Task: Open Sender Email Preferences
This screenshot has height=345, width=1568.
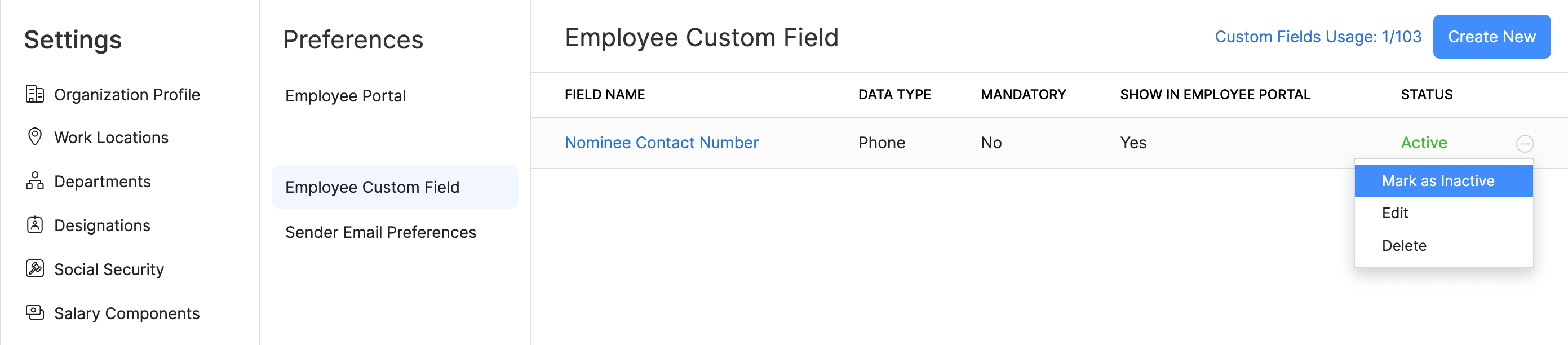Action: coord(380,232)
